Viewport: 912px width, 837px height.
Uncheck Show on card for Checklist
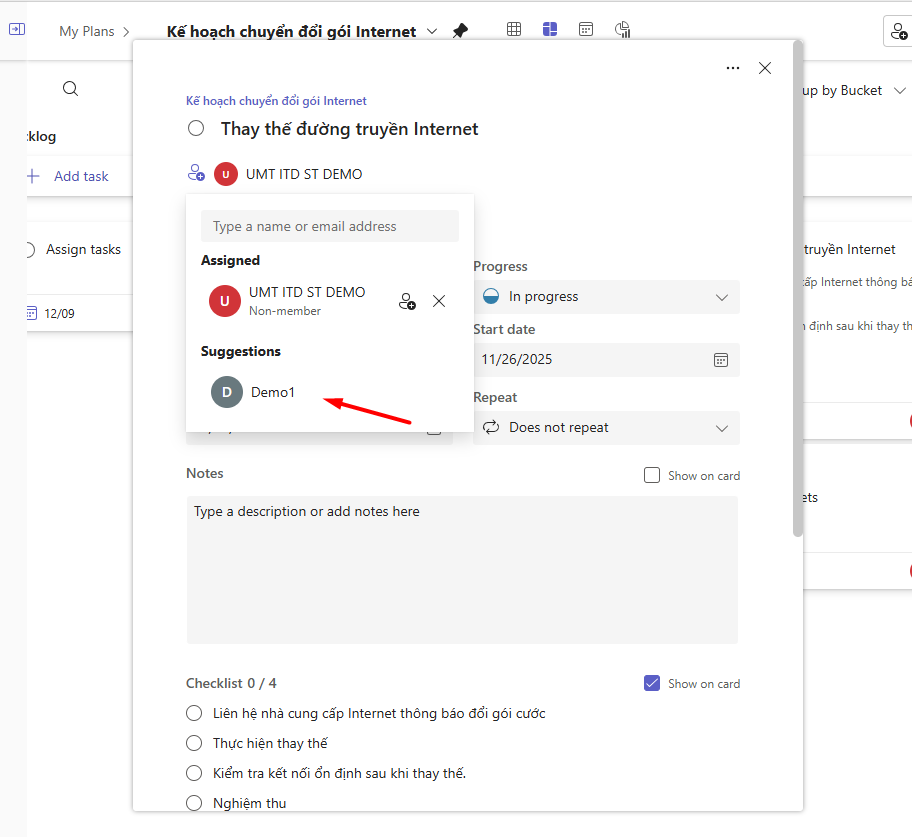(x=652, y=683)
